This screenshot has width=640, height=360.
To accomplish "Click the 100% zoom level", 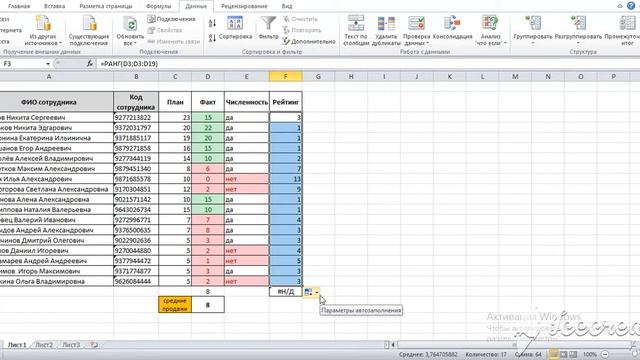I will click(x=590, y=354).
